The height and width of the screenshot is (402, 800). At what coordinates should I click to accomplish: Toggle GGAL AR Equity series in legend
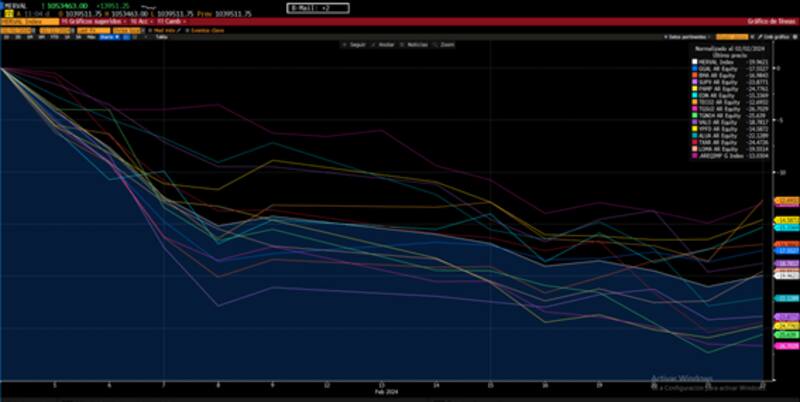[717, 66]
